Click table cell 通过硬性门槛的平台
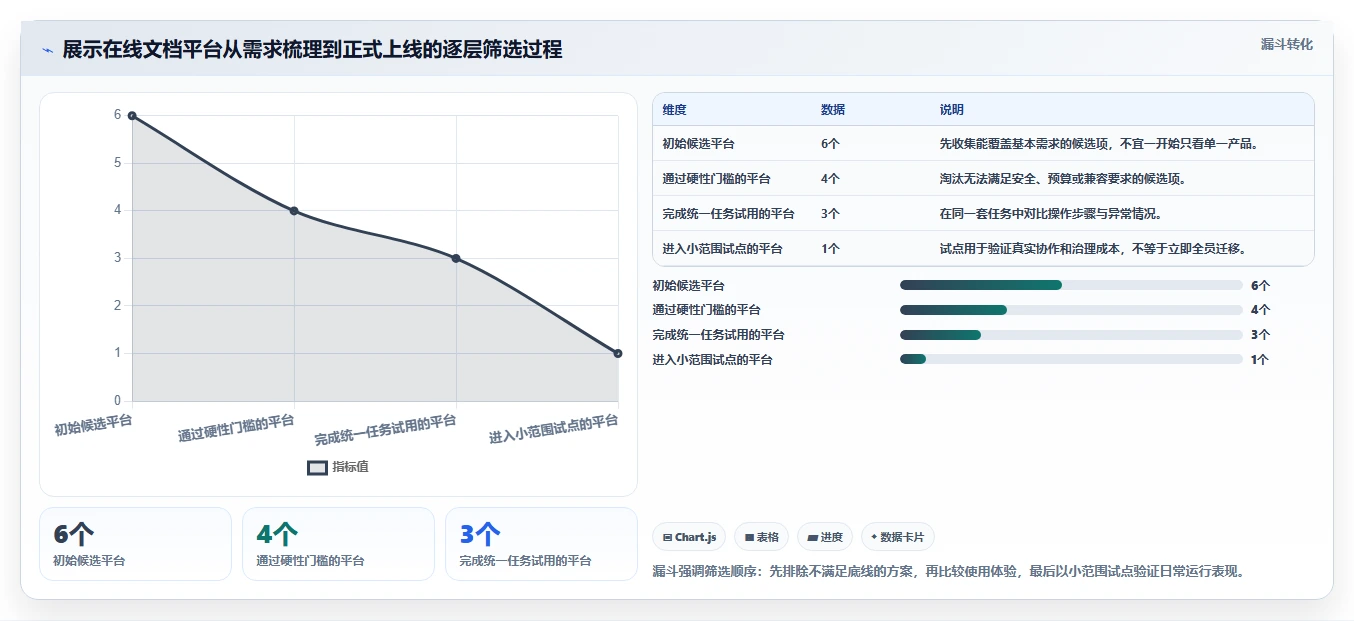1354x621 pixels. tap(716, 179)
